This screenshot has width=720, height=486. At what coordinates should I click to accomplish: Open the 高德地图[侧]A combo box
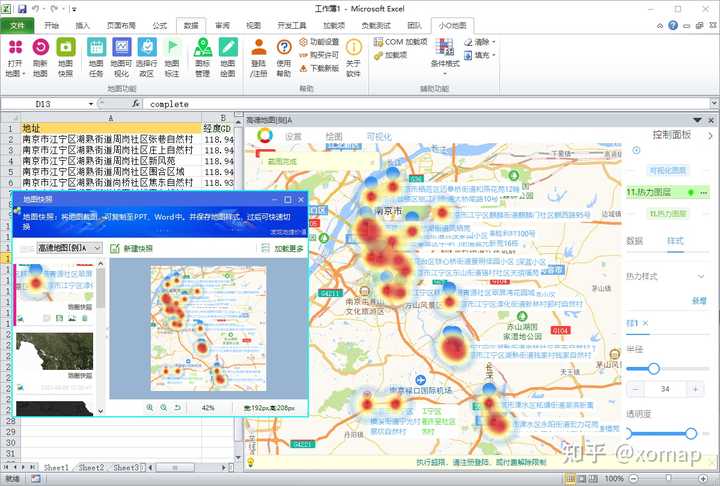[x=69, y=248]
